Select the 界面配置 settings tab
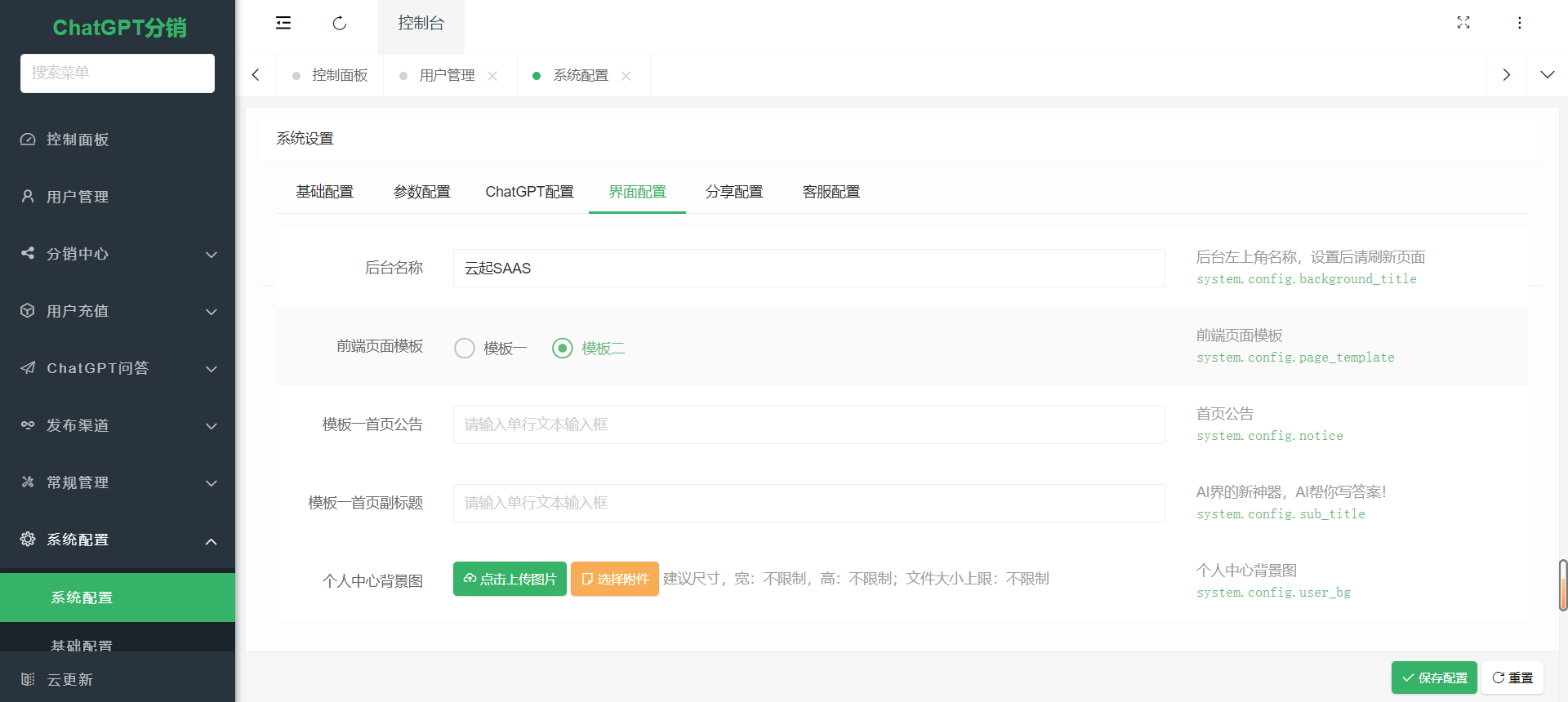 coord(638,192)
